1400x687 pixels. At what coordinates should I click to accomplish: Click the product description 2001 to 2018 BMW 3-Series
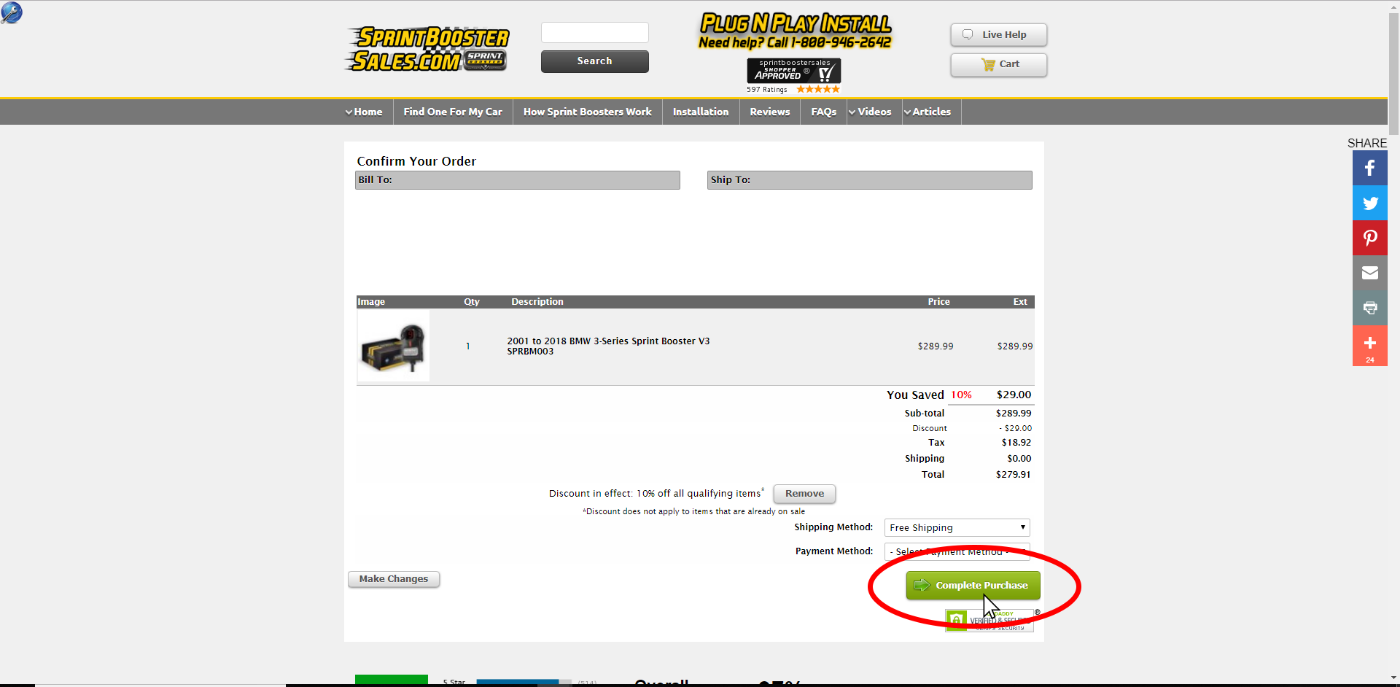[x=608, y=341]
